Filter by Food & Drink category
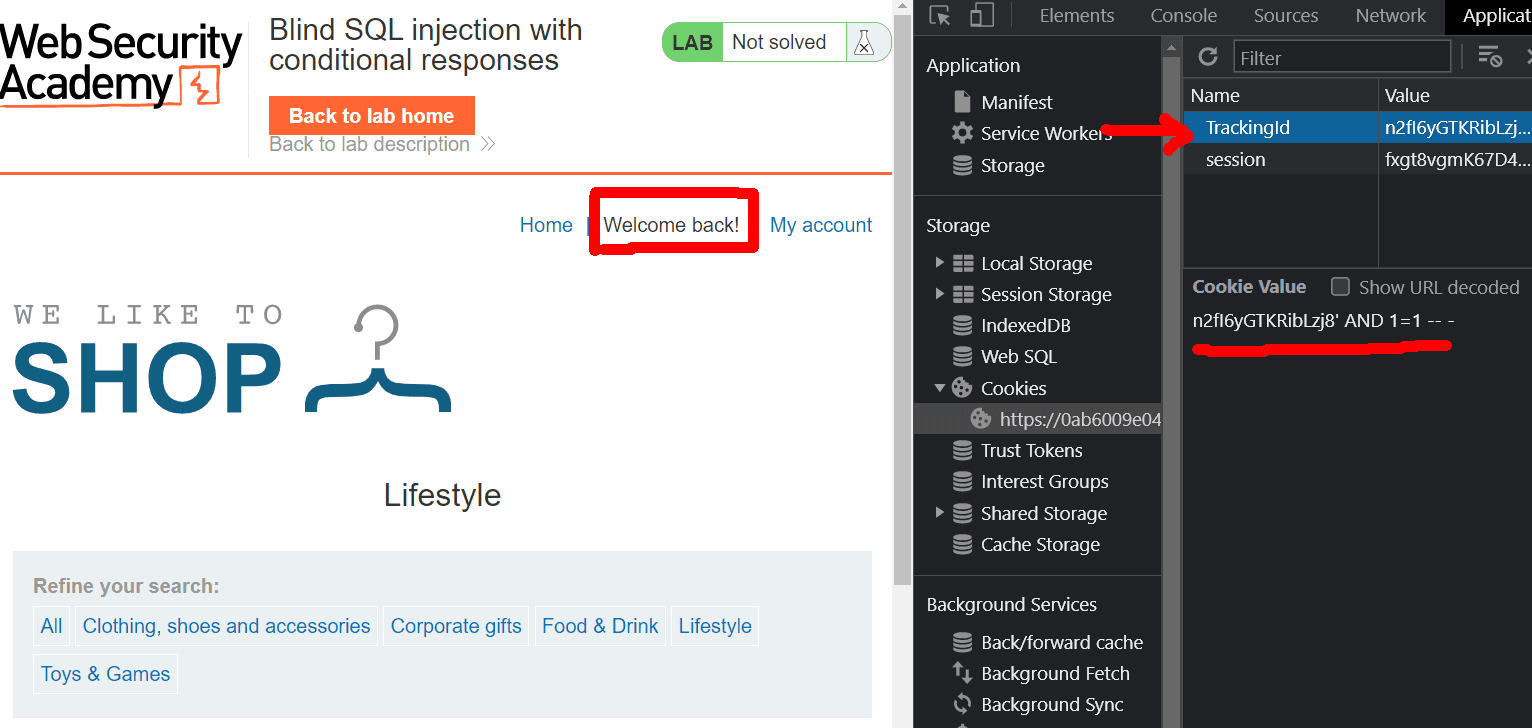 pyautogui.click(x=600, y=626)
